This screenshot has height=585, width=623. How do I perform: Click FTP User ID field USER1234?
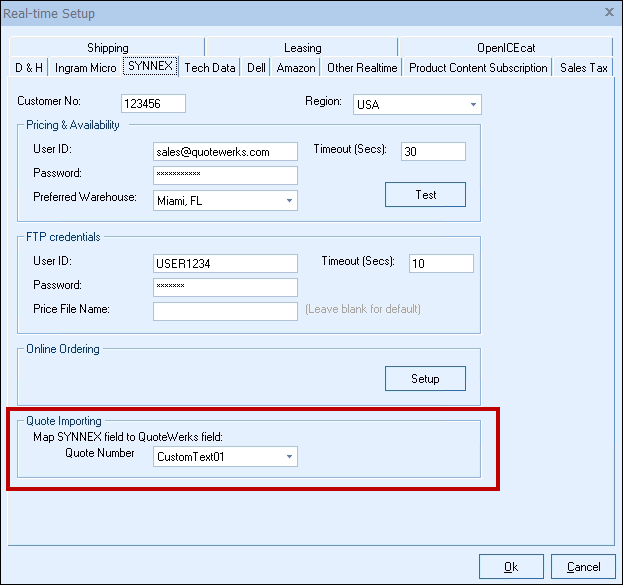225,263
